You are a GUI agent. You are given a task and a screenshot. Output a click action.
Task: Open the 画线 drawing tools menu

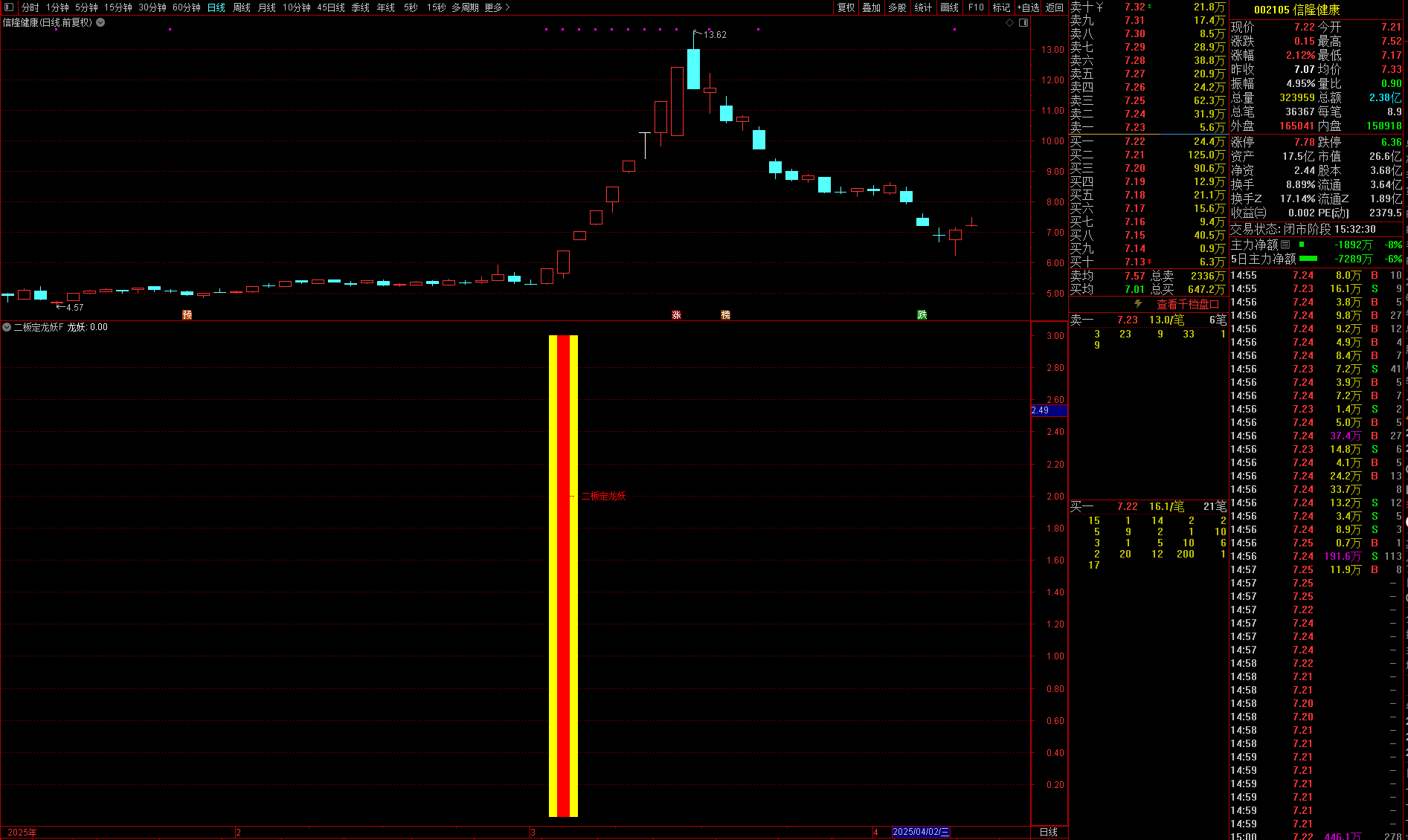[x=950, y=7]
